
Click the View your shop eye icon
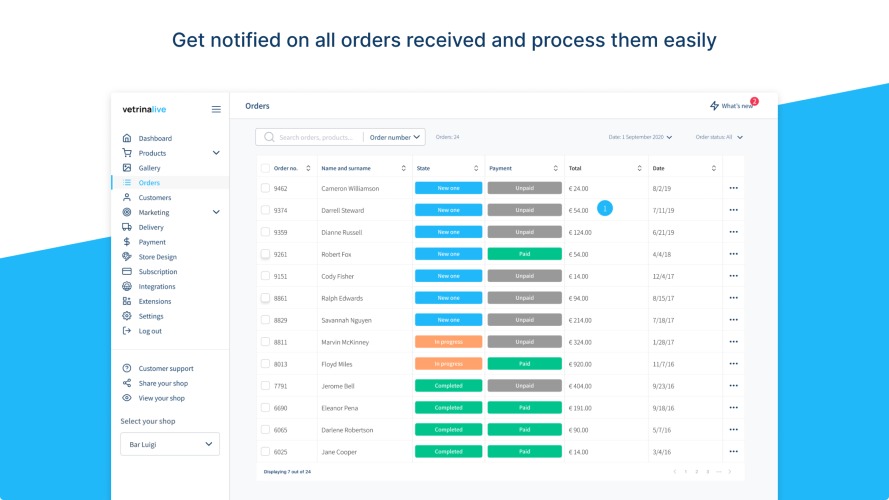pos(127,397)
